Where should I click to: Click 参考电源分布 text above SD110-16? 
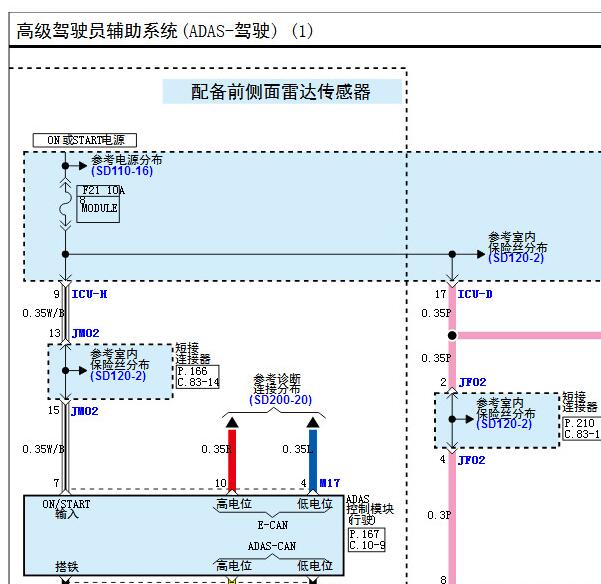[126, 159]
